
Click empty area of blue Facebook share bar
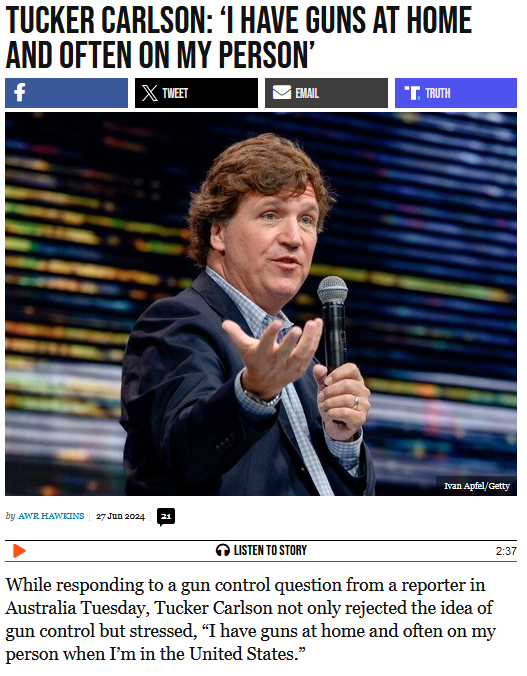click(78, 93)
